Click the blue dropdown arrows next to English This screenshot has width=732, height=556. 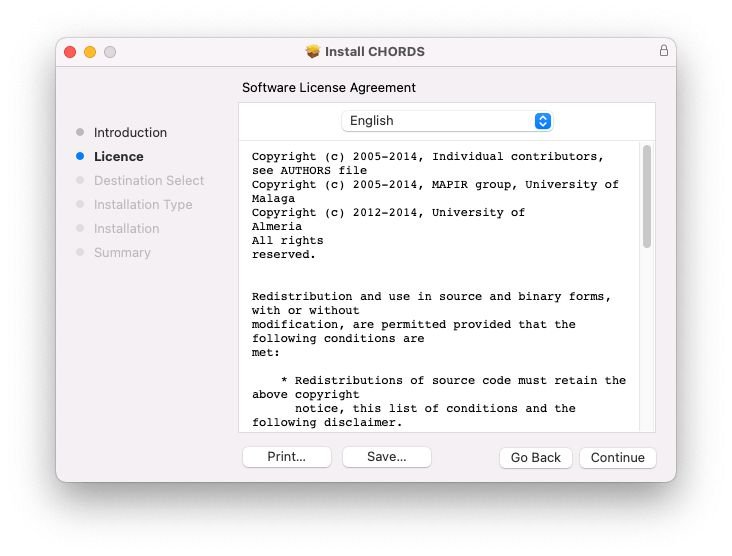(542, 121)
